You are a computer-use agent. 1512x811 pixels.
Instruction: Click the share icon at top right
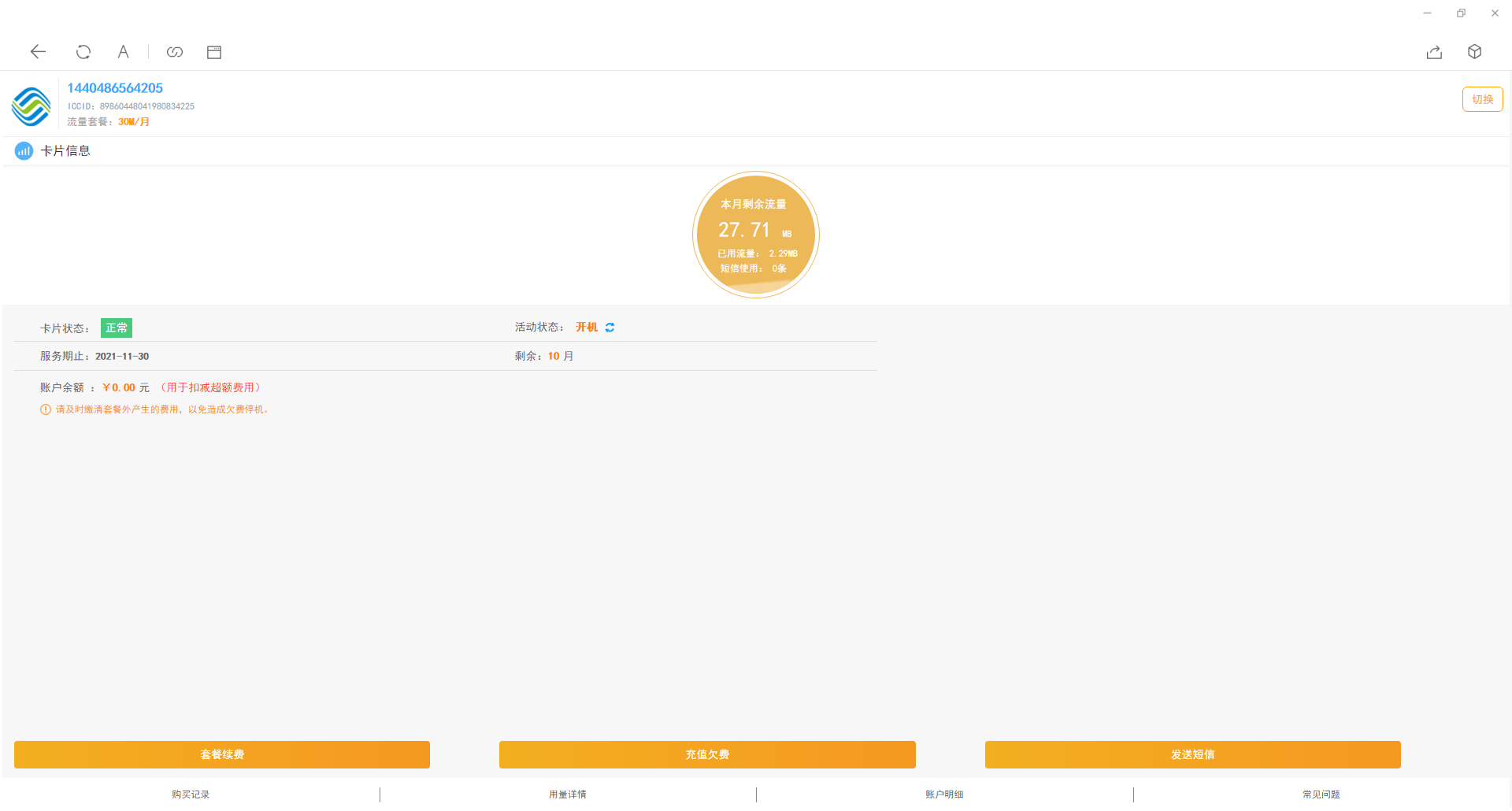point(1434,52)
